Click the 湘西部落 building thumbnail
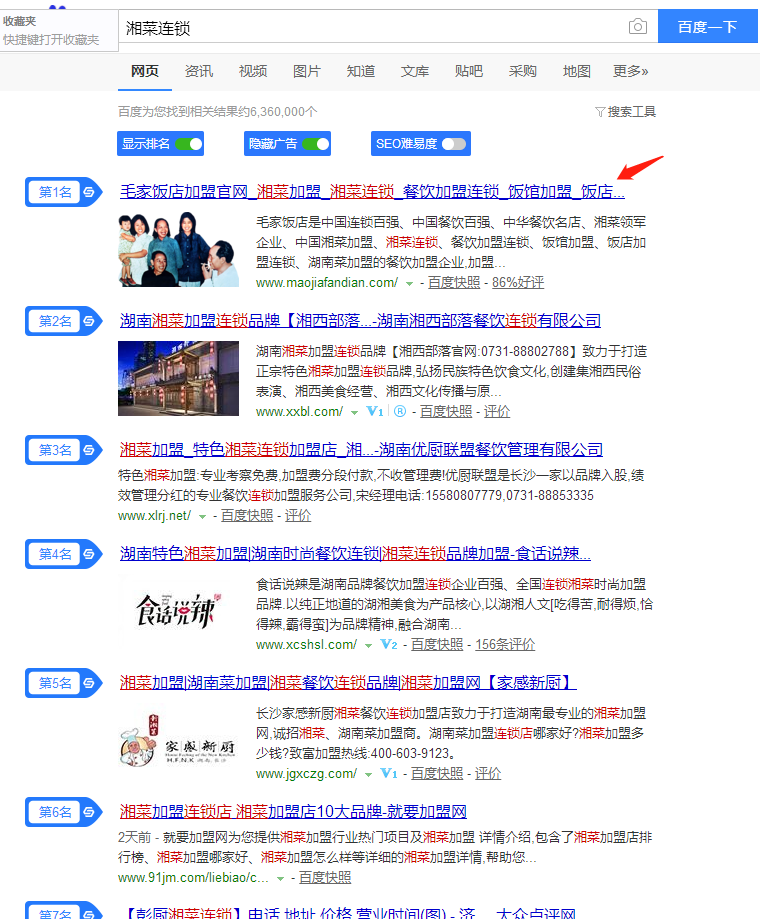The width and height of the screenshot is (760, 919). (178, 378)
